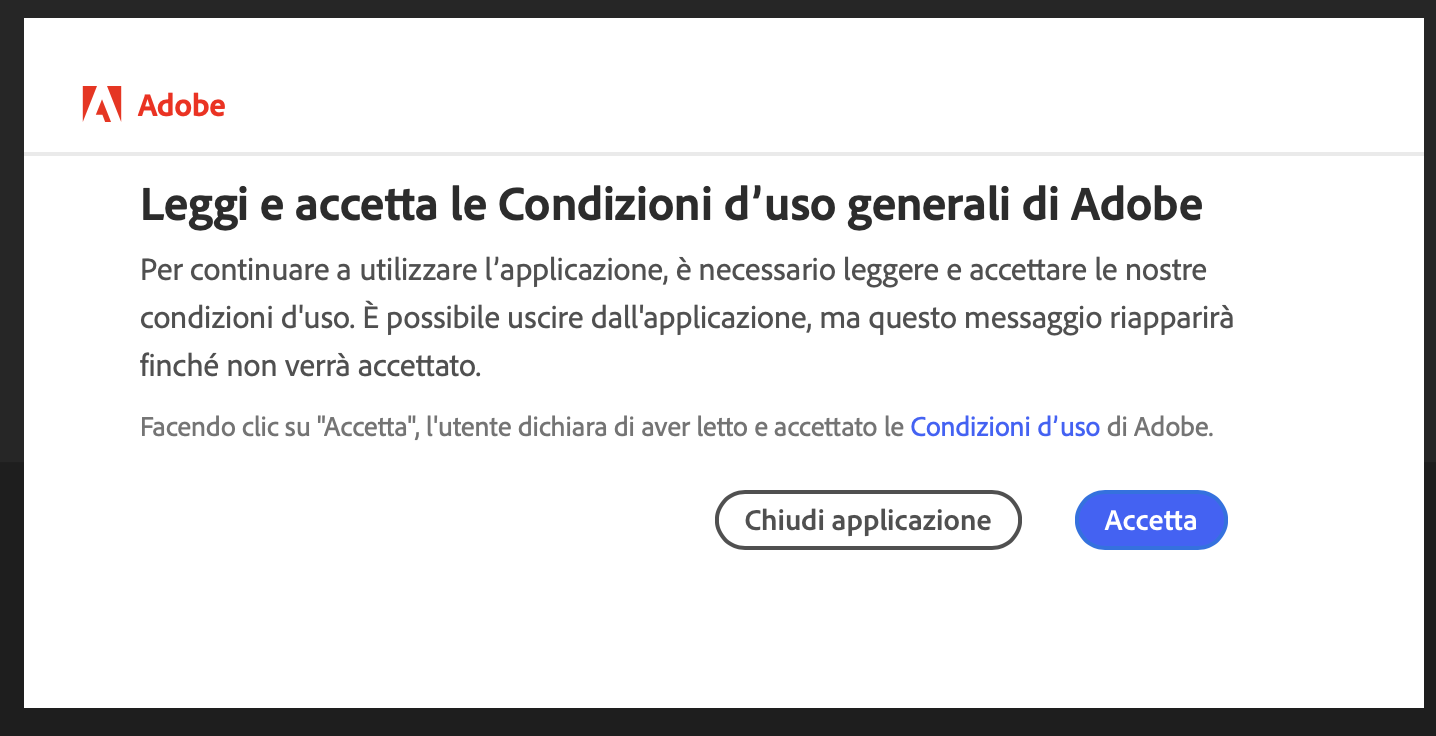Click the paragraph line starting with Per continuare
The image size is (1436, 736).
pyautogui.click(x=673, y=270)
